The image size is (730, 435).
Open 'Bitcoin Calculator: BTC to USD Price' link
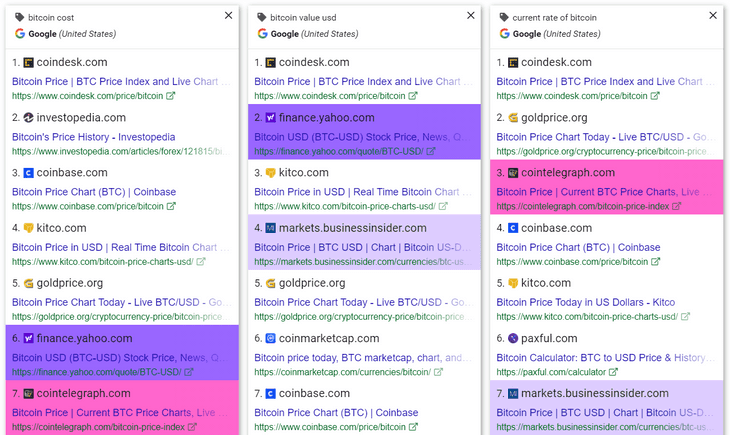coord(605,358)
